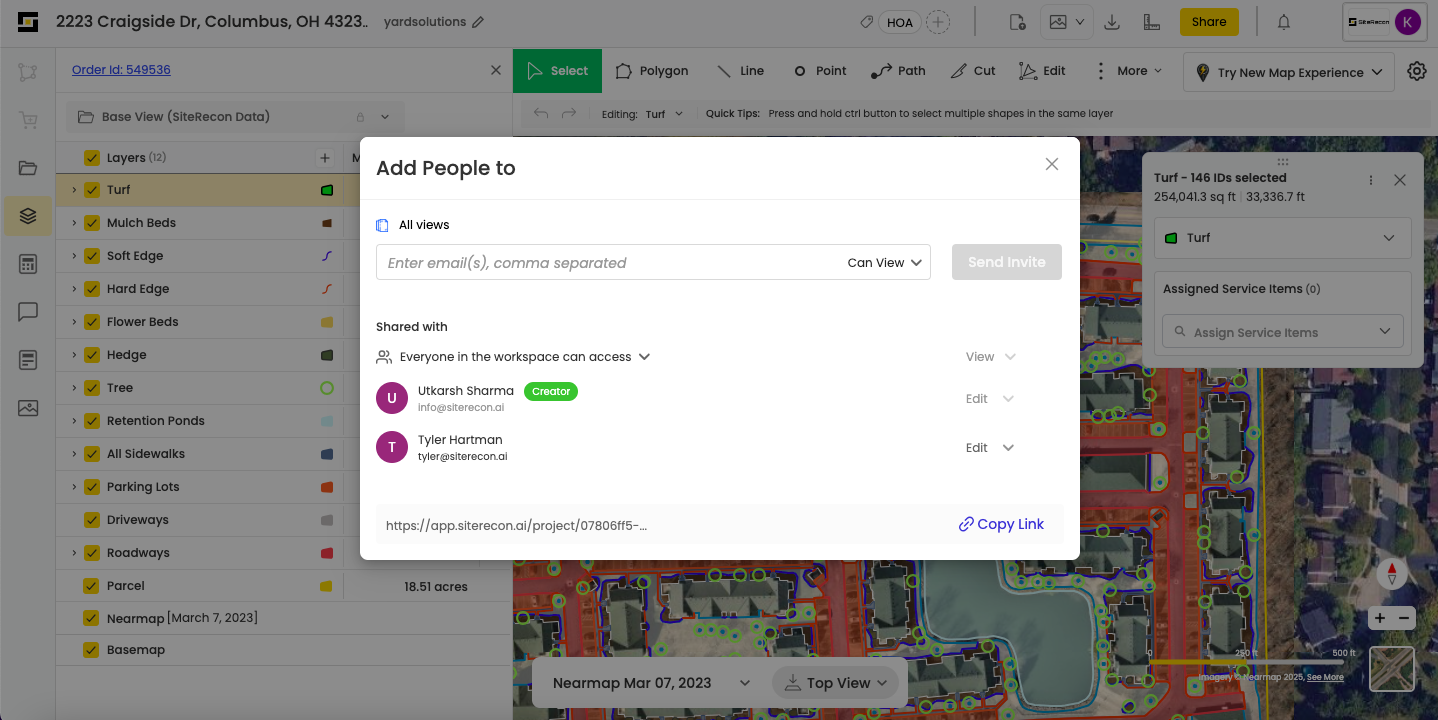Open map settings gear icon
The width and height of the screenshot is (1438, 720).
point(1417,71)
